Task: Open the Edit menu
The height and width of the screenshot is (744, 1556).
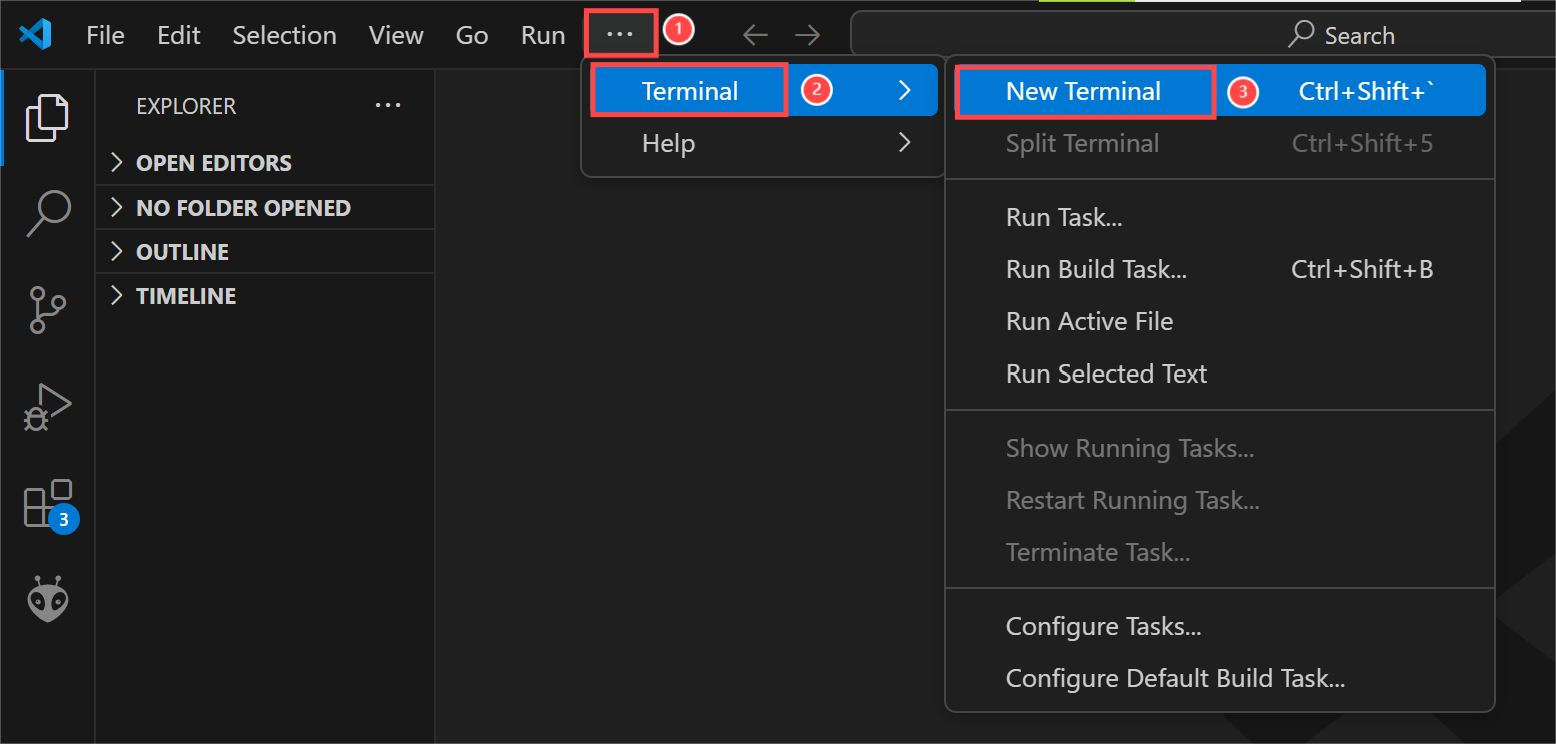Action: pos(179,35)
